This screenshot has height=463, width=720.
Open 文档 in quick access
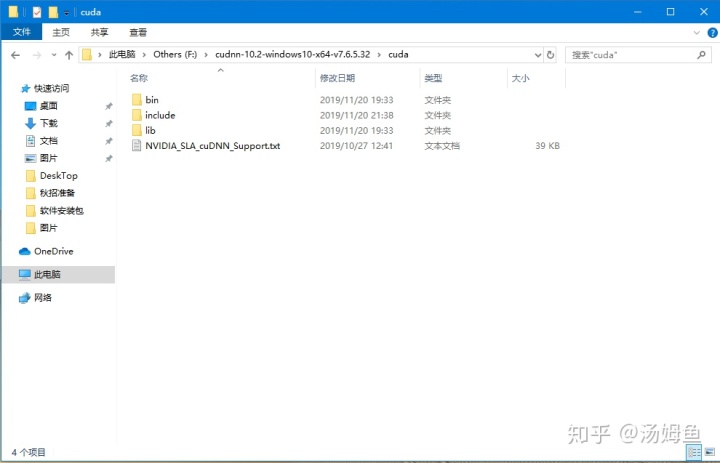click(48, 141)
